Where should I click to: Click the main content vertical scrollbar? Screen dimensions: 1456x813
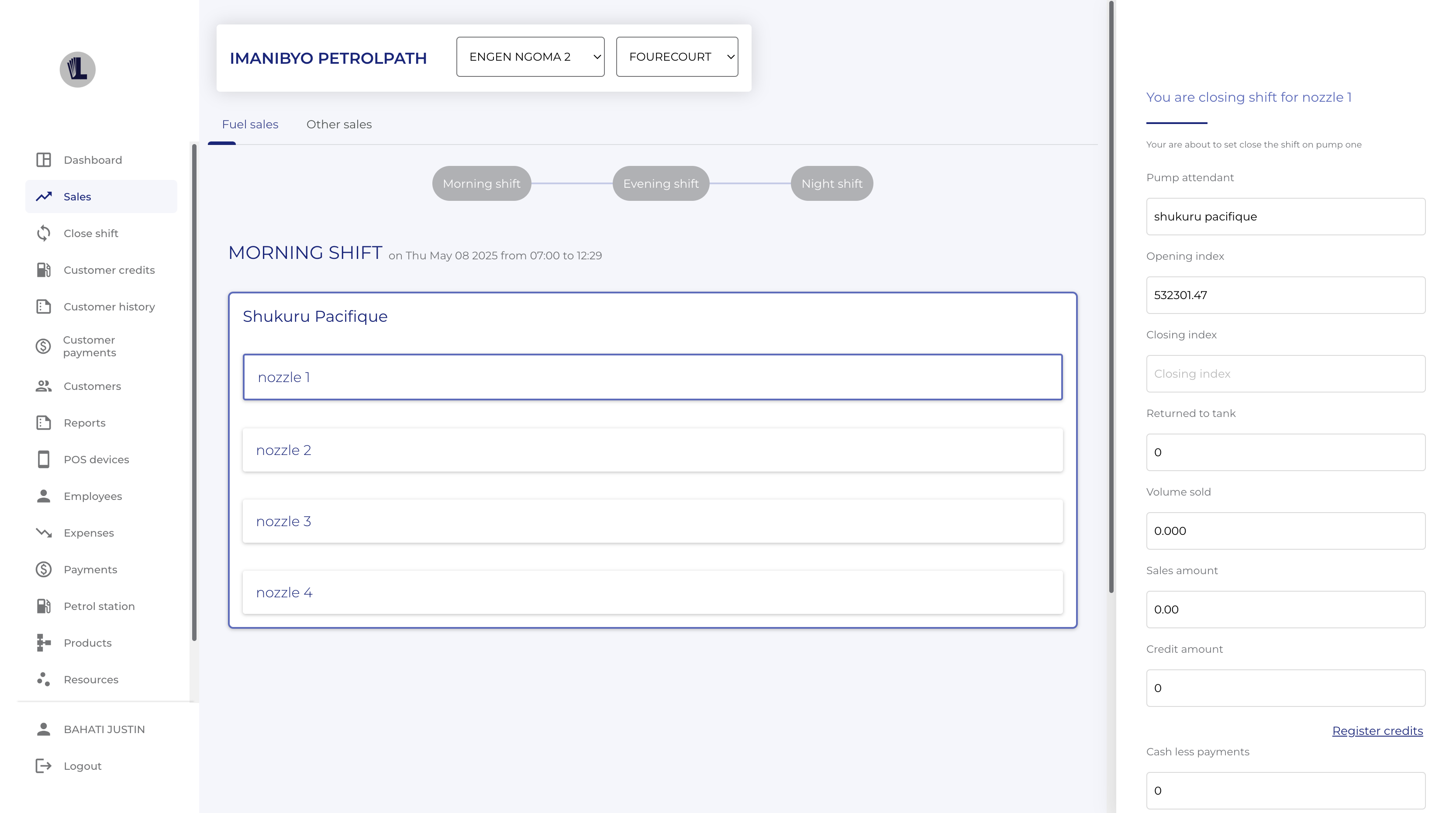pyautogui.click(x=1111, y=296)
